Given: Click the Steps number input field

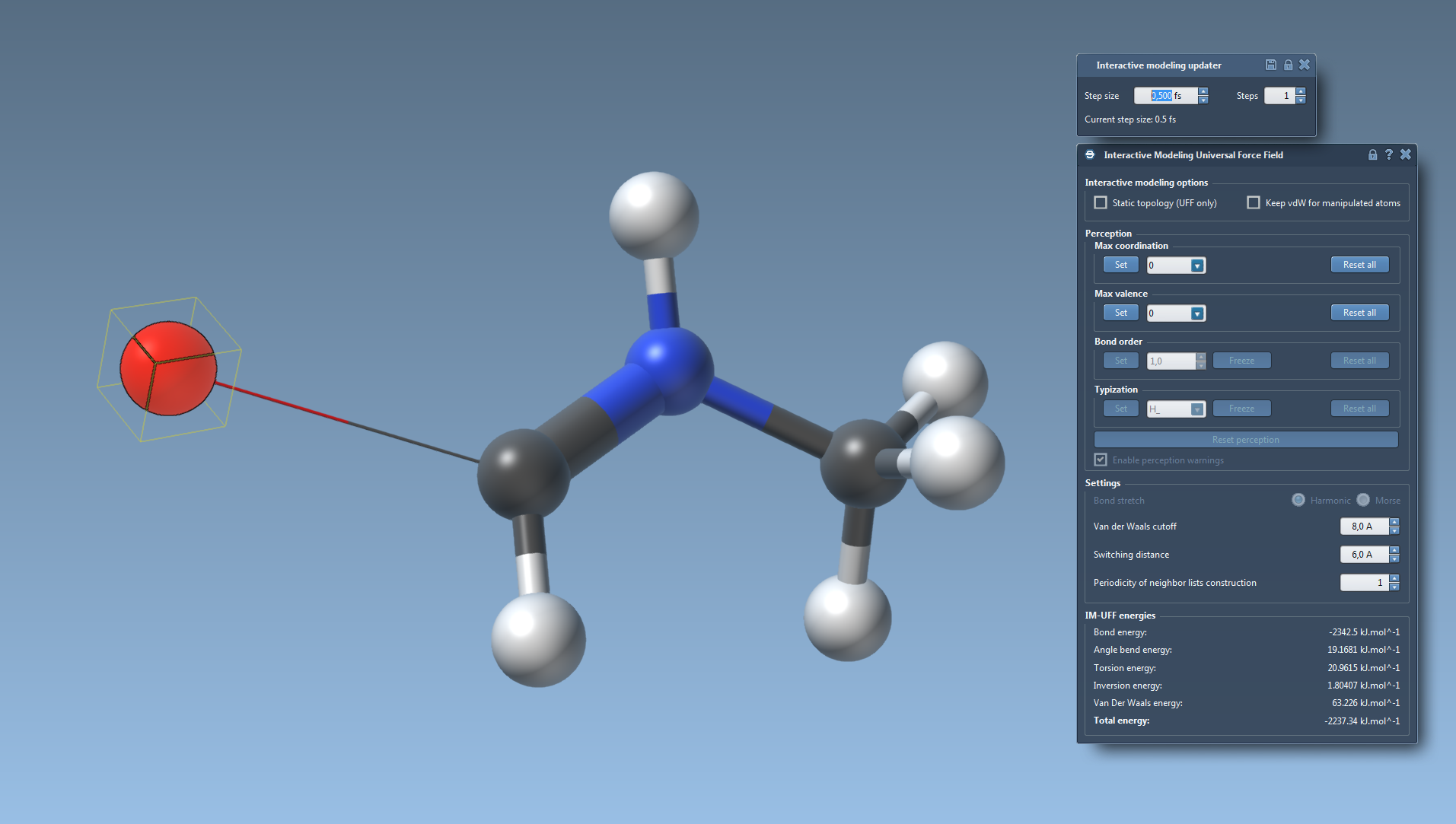Looking at the screenshot, I should (x=1279, y=96).
